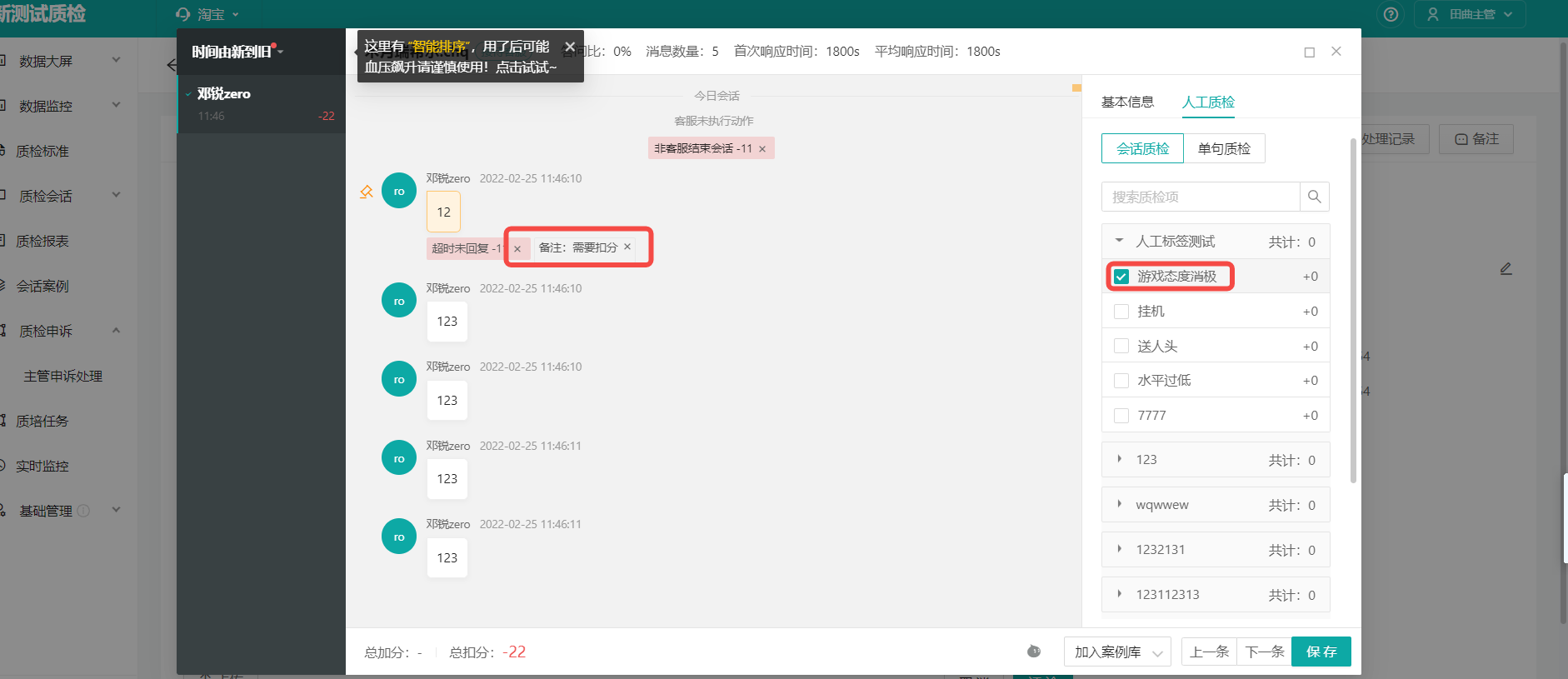Open 主管申诉处理 in the sidebar
This screenshot has width=1568, height=679.
[x=62, y=376]
